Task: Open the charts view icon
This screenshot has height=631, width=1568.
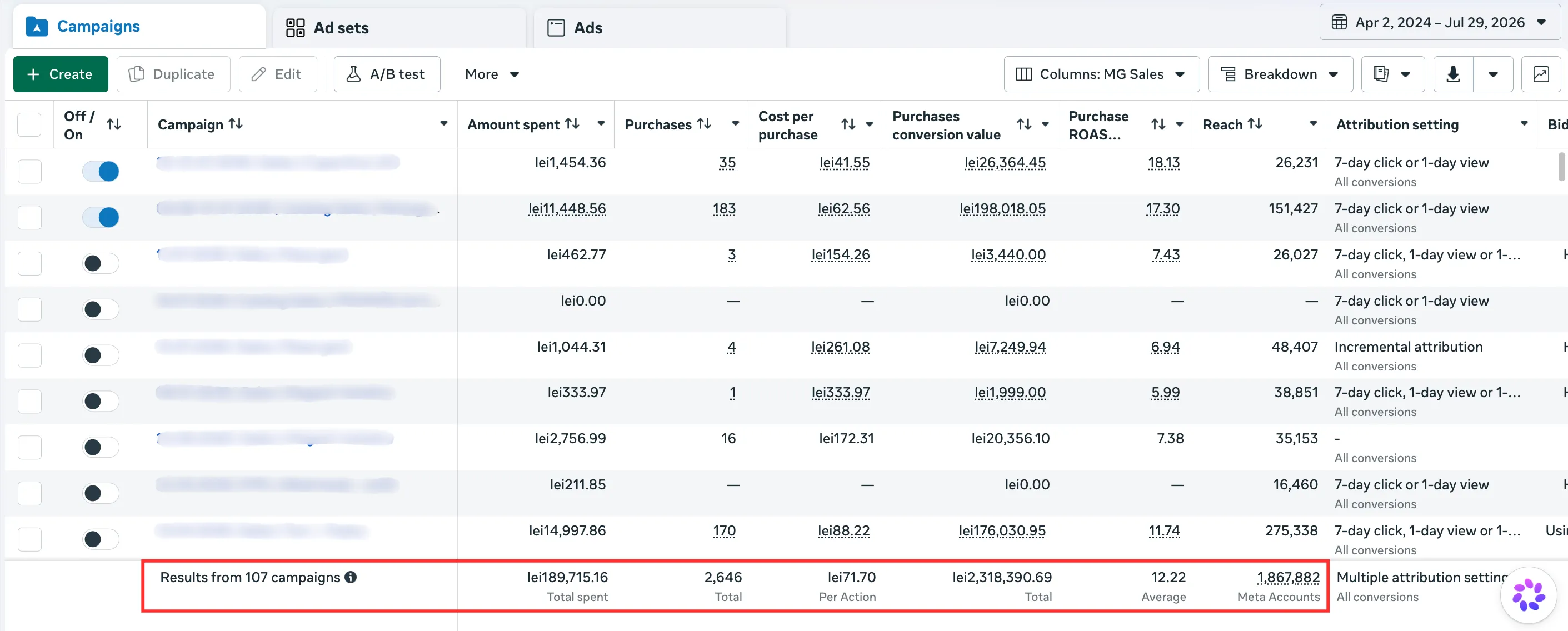Action: 1541,74
